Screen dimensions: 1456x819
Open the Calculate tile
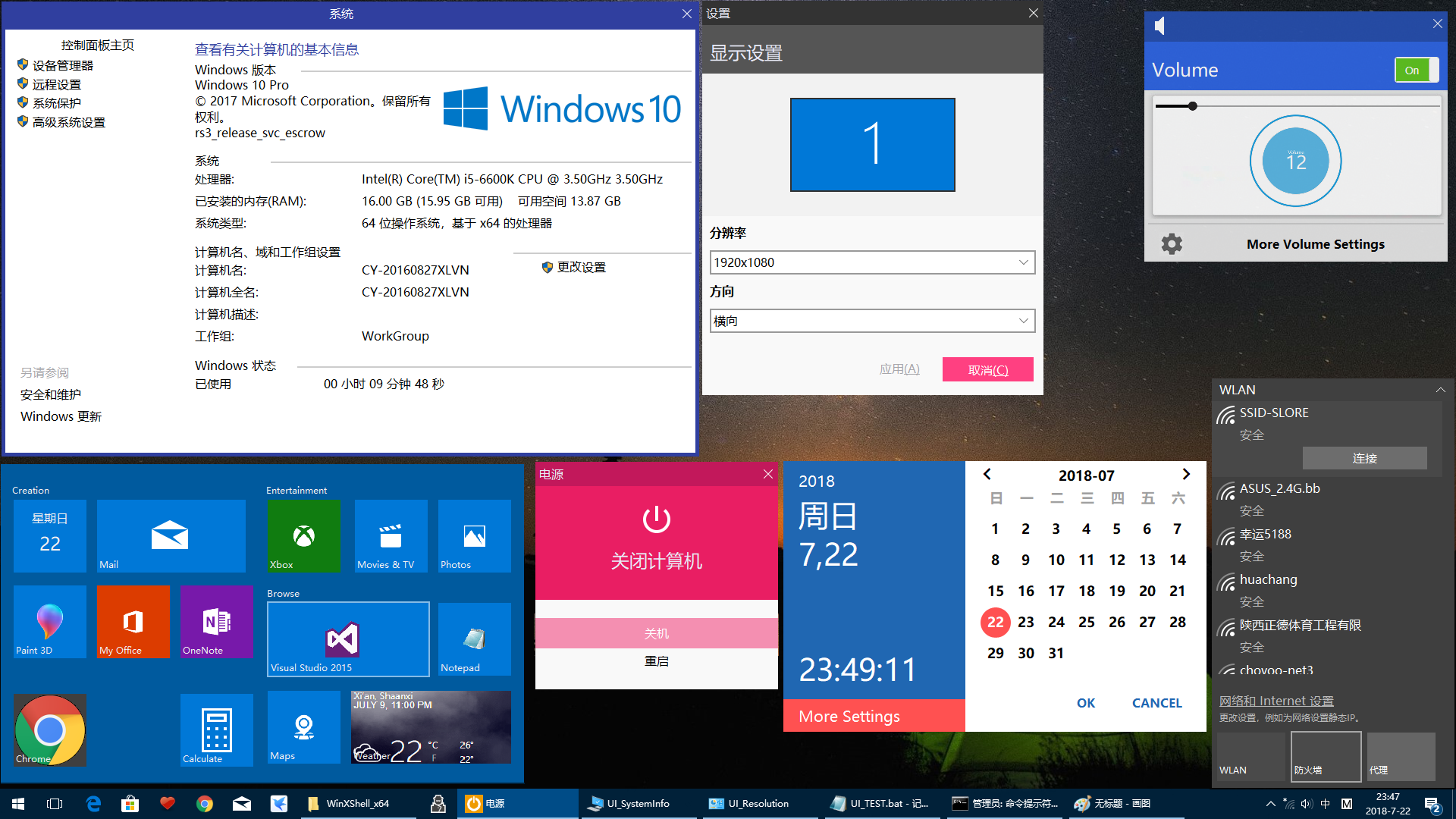coord(216,730)
